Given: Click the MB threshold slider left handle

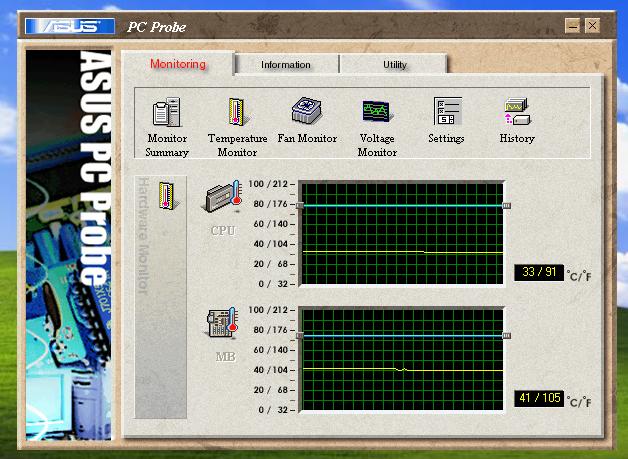Looking at the screenshot, I should coord(300,336).
